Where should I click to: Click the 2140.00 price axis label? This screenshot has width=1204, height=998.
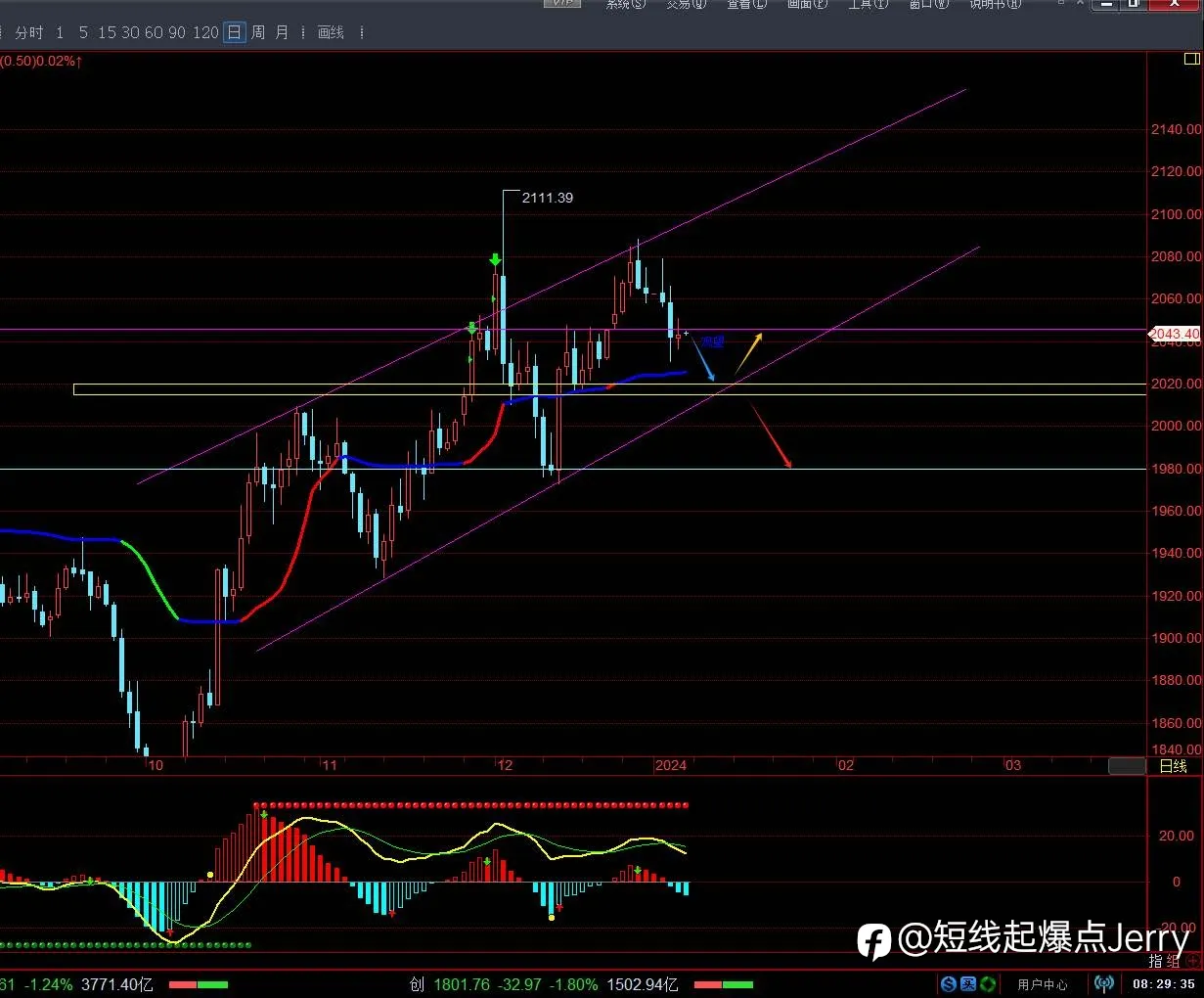(1177, 129)
